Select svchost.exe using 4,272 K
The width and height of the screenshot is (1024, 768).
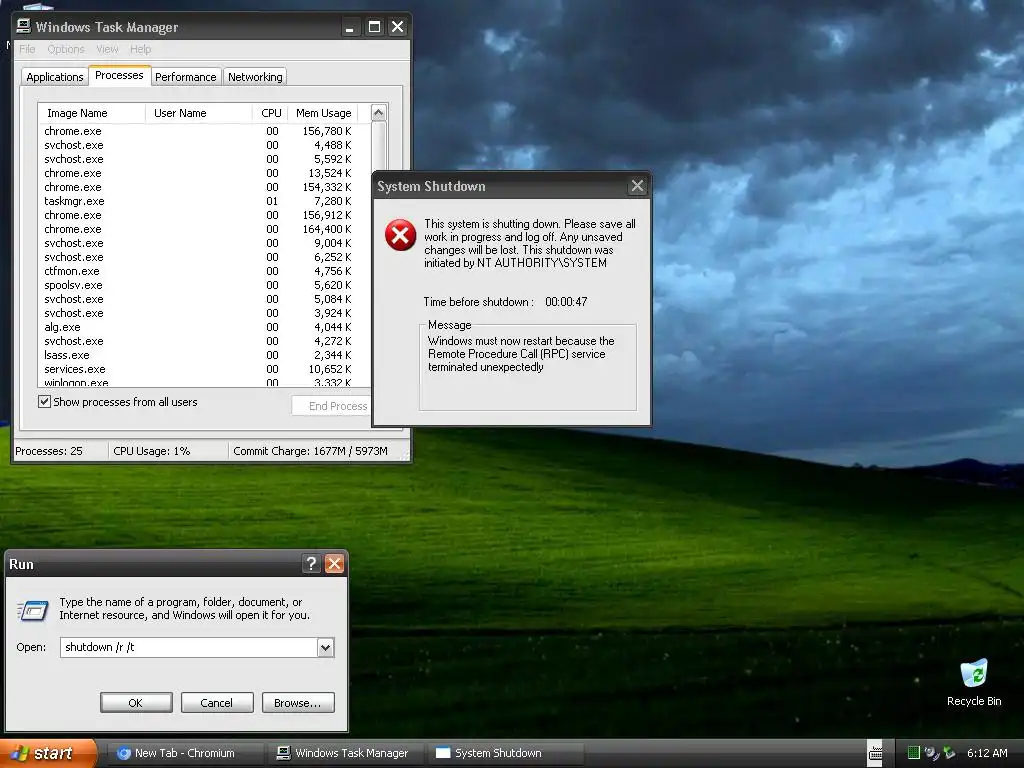(x=198, y=342)
